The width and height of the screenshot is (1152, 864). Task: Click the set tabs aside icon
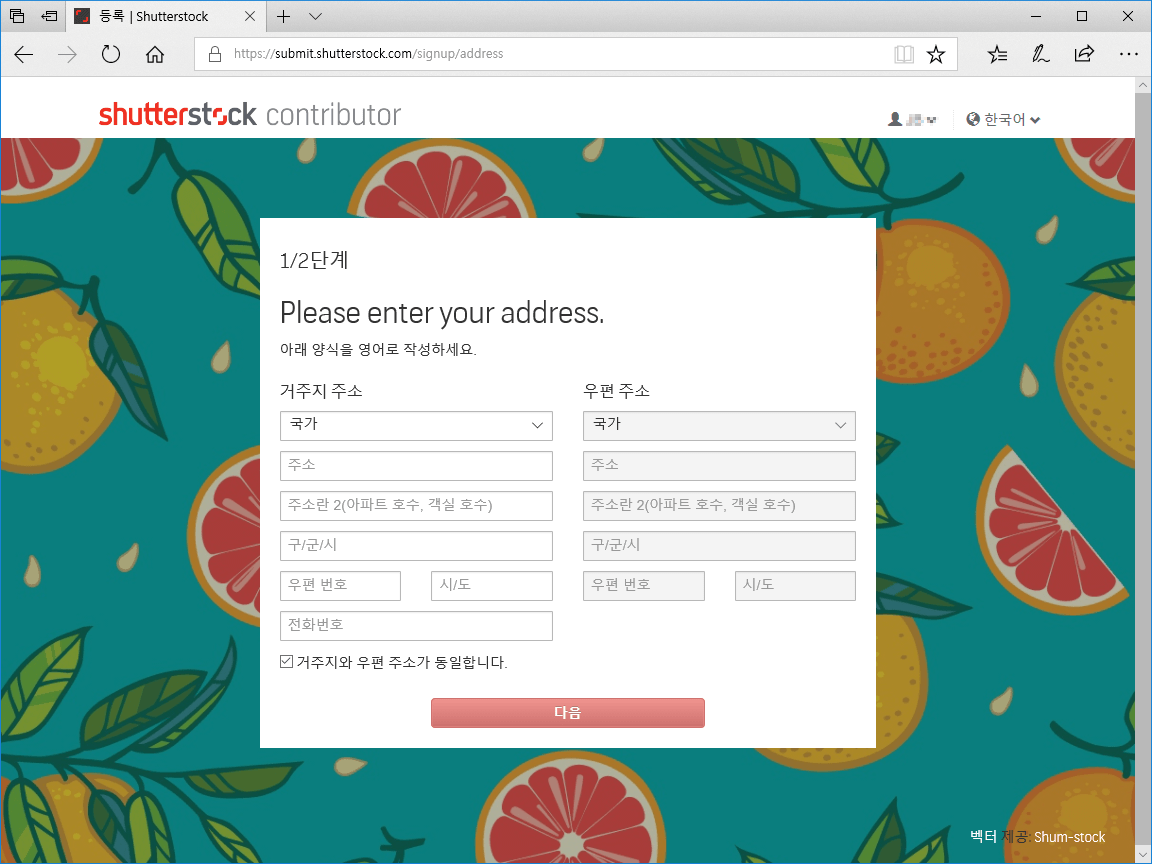pos(49,15)
